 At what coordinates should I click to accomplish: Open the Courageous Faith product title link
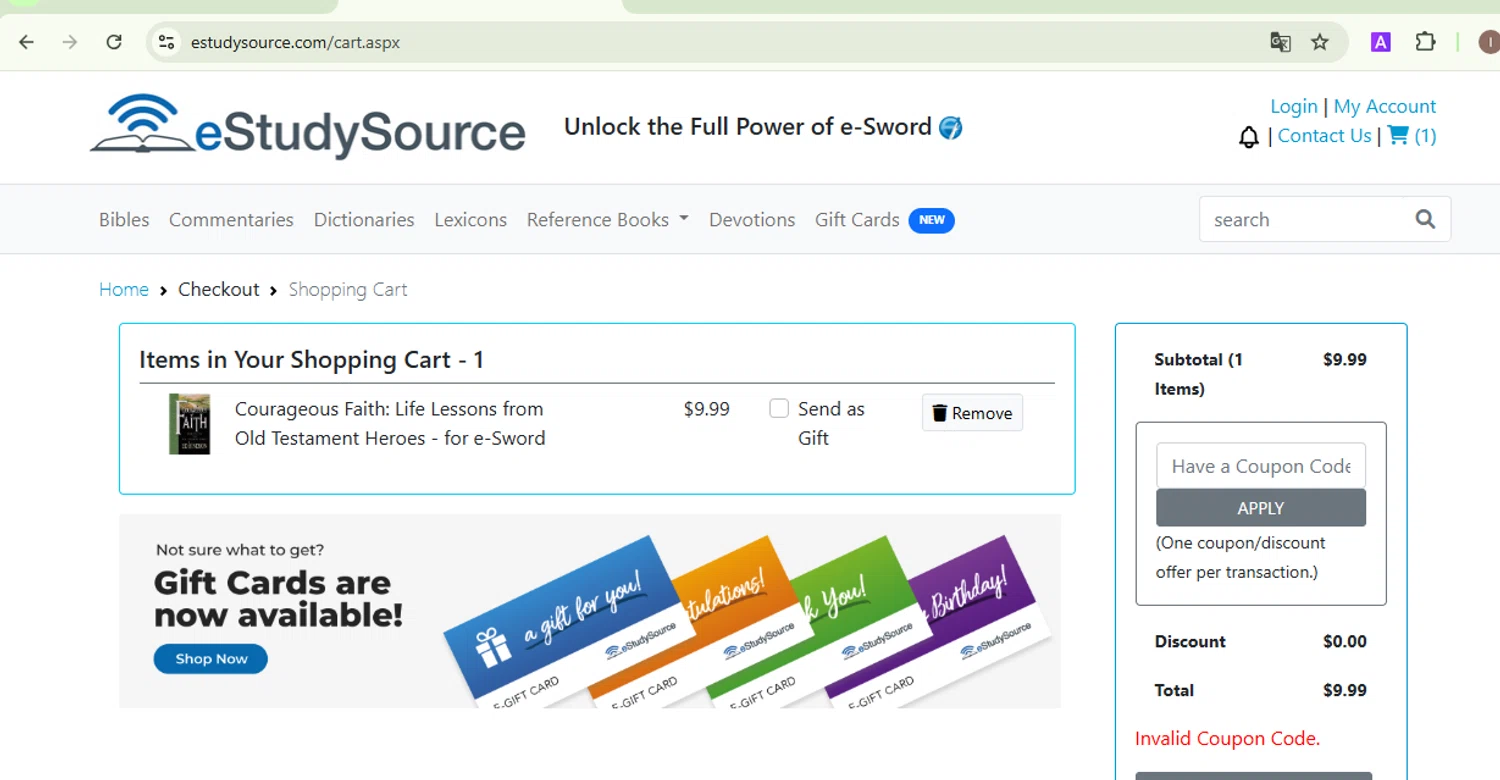tap(390, 423)
